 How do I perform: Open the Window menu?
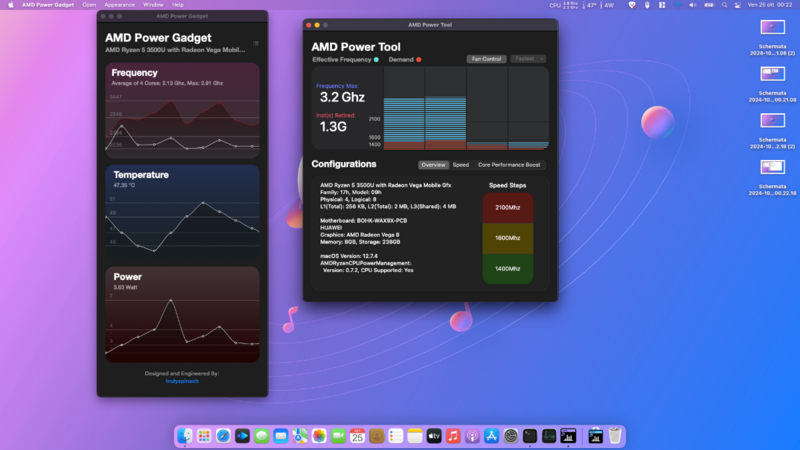pos(153,5)
